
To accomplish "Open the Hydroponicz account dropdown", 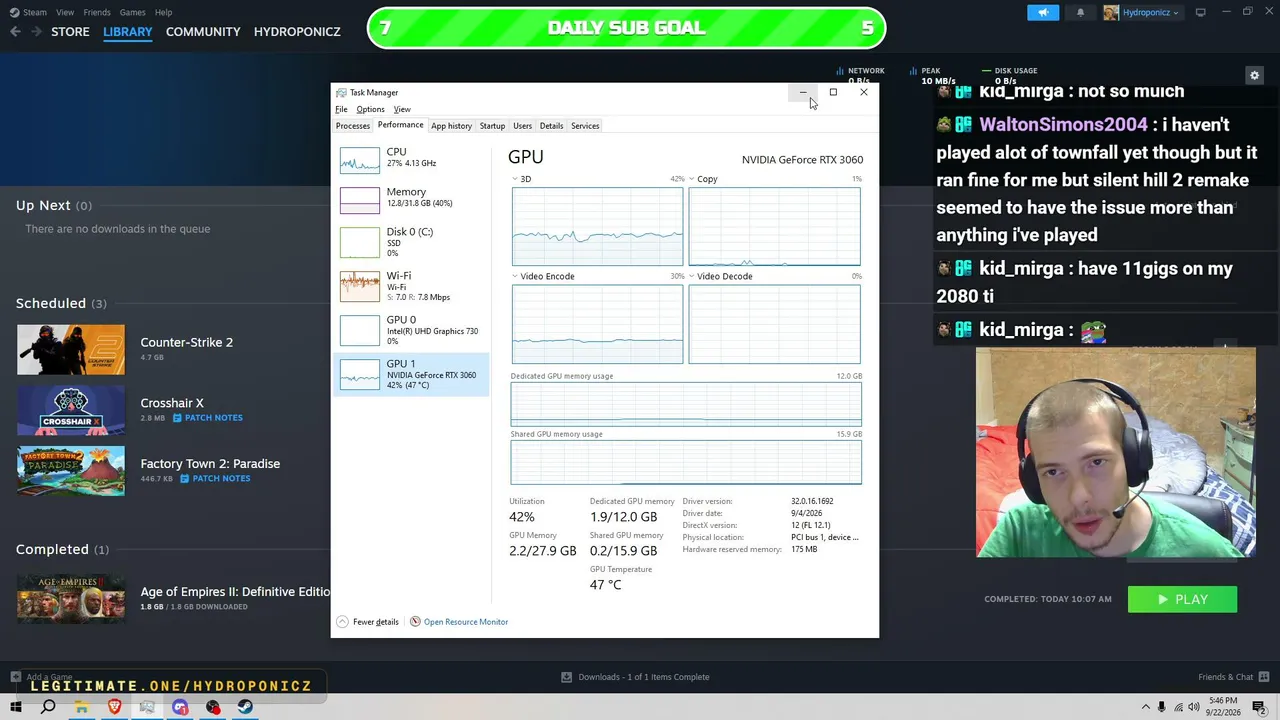I will click(x=1143, y=13).
